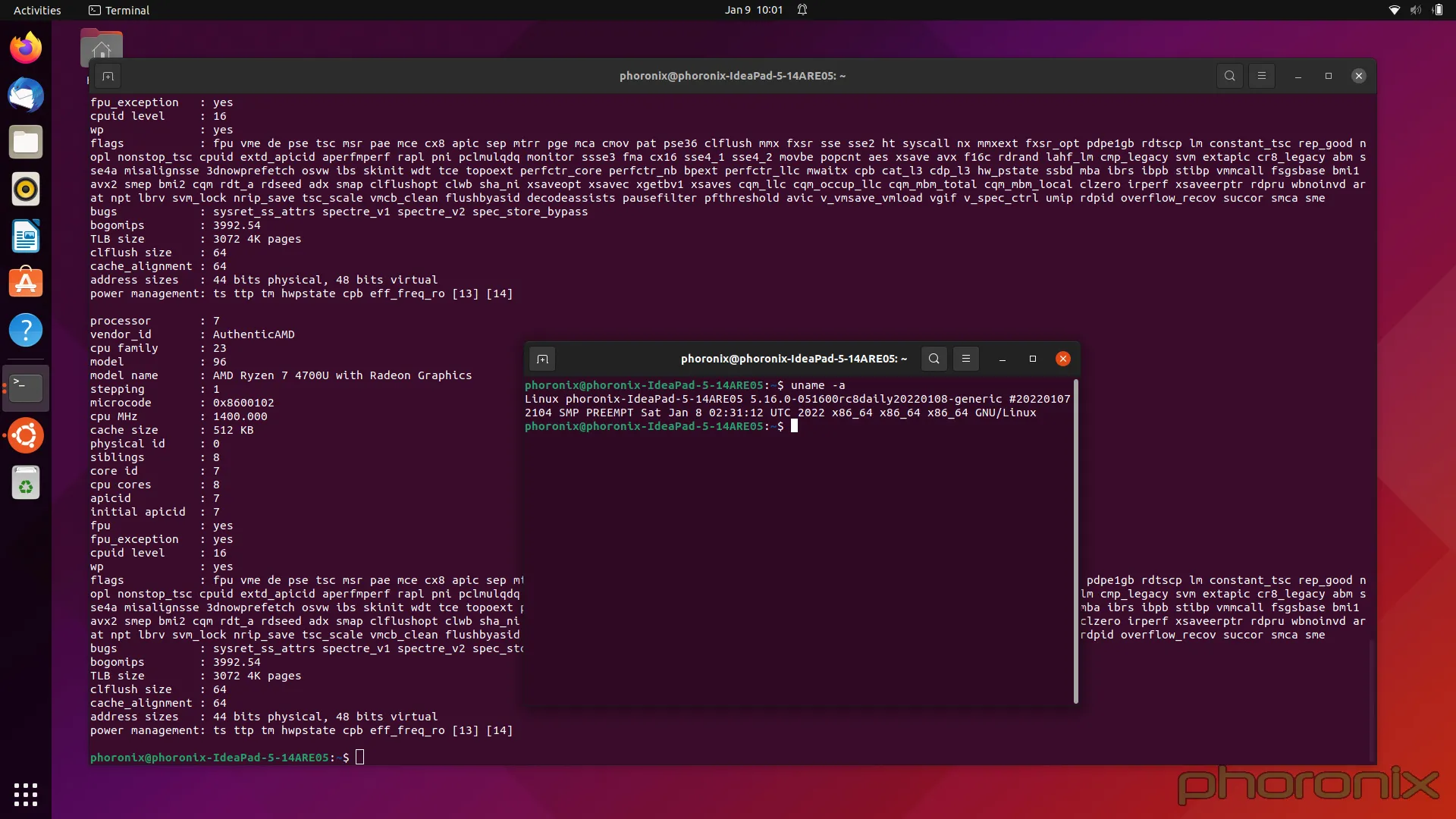Open the Ubuntu logo dock icon
Image resolution: width=1456 pixels, height=819 pixels.
coord(26,435)
